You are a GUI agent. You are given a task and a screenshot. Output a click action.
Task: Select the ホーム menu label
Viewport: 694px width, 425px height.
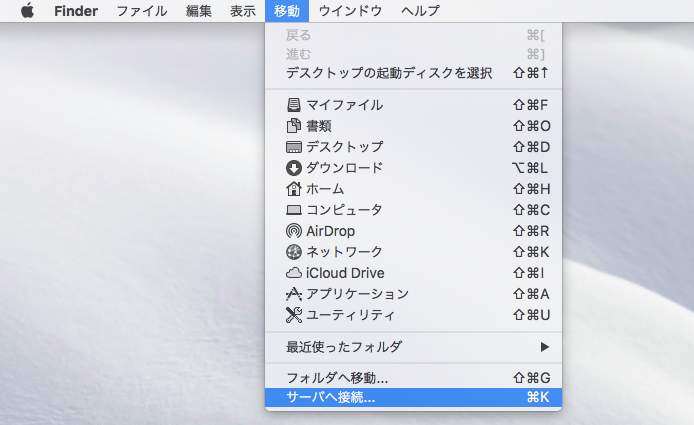tap(325, 189)
